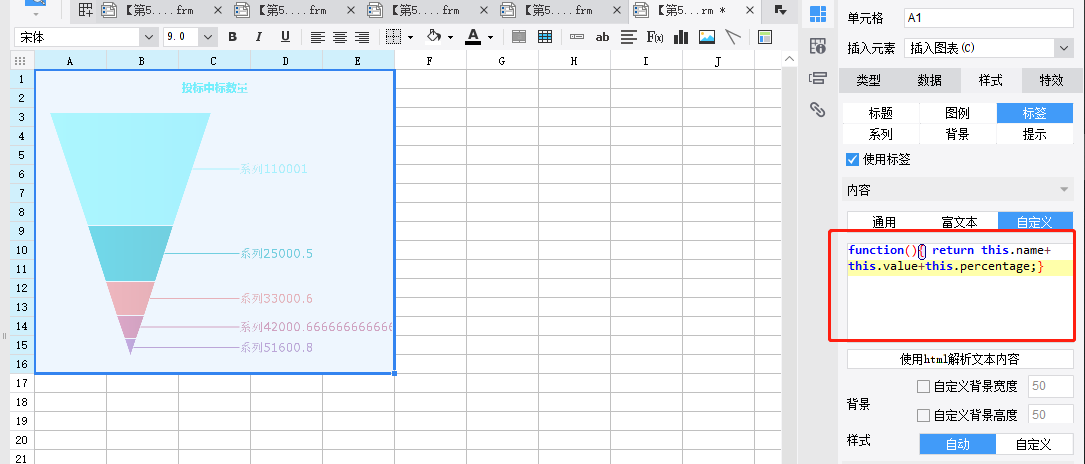Click the multi-line text lines icon
Viewport: 1085px width, 464px height.
click(628, 37)
